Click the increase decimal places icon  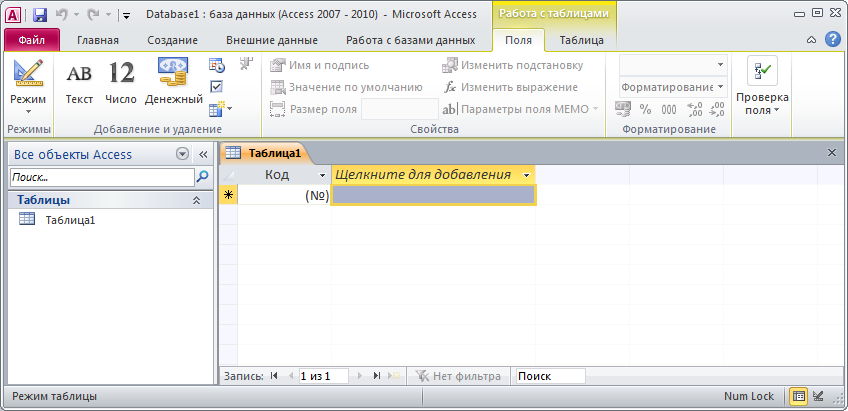(694, 109)
